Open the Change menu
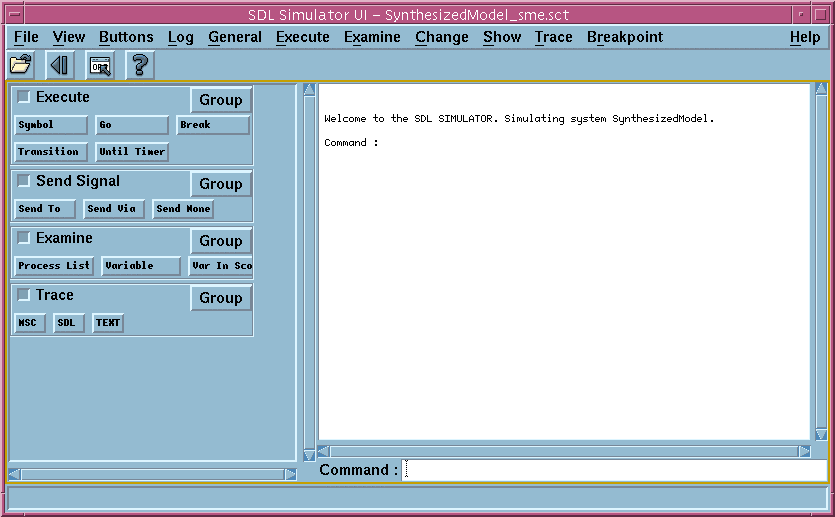Image resolution: width=835 pixels, height=517 pixels. point(442,37)
